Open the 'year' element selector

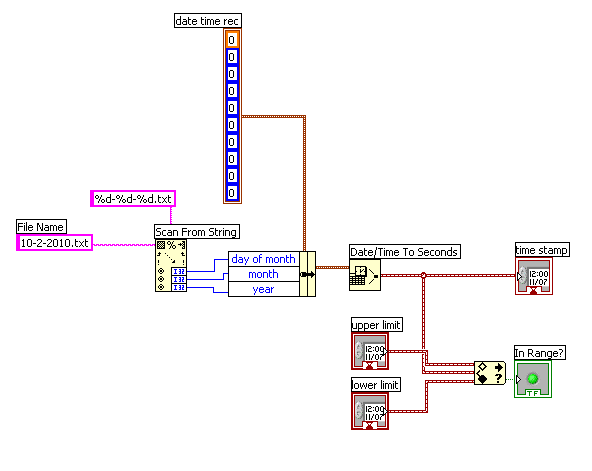click(264, 289)
